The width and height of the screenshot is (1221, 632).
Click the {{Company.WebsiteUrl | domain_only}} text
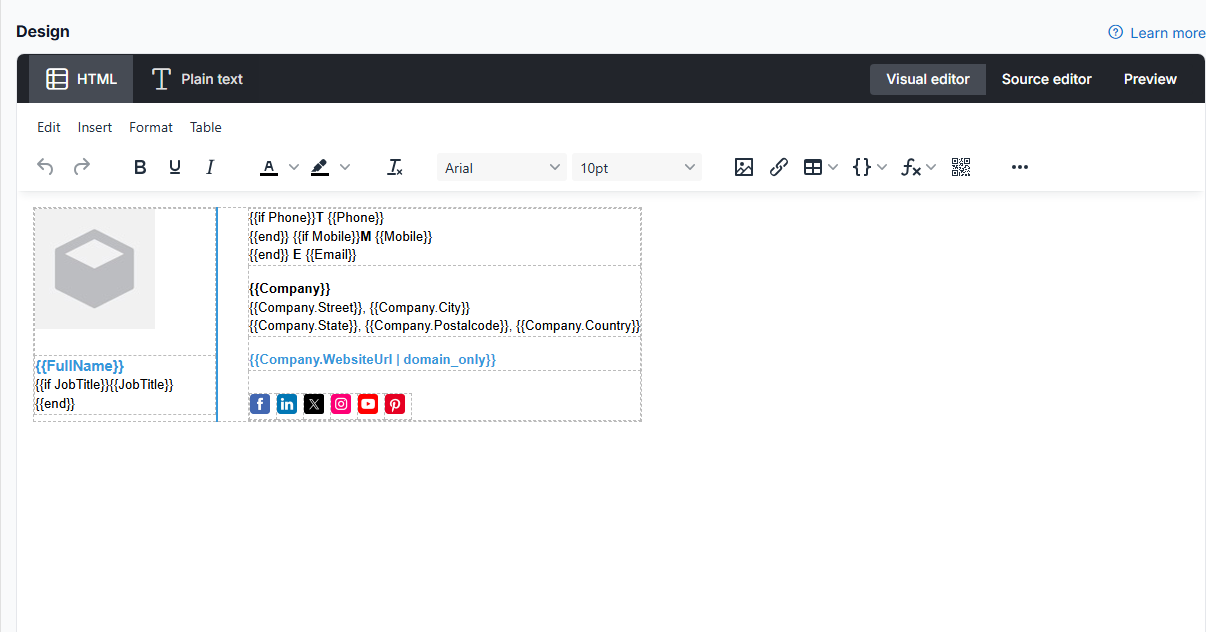(372, 359)
